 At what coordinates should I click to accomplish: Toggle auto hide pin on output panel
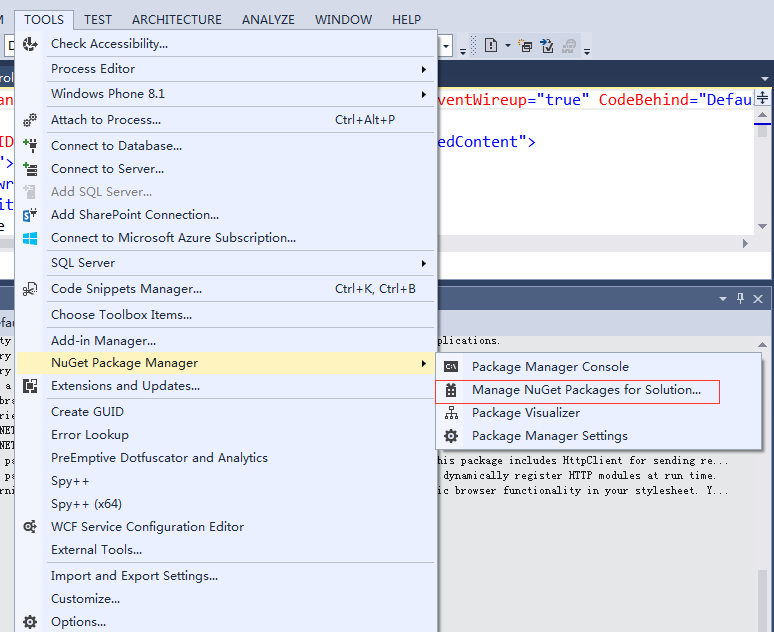click(740, 298)
